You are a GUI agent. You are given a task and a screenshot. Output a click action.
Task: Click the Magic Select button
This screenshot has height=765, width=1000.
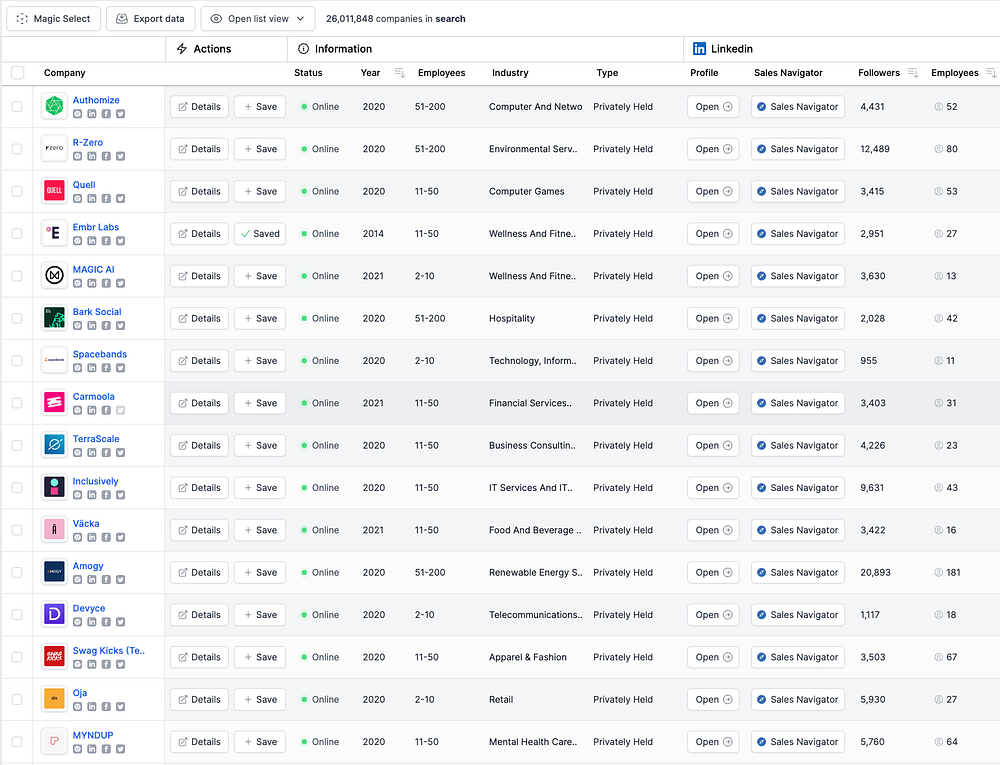coord(53,18)
